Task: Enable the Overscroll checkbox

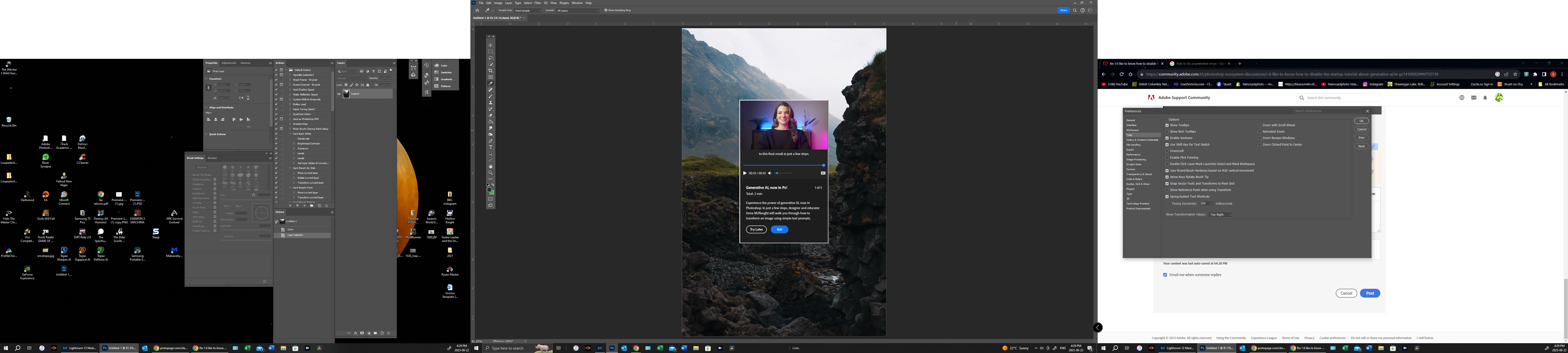Action: point(1167,151)
